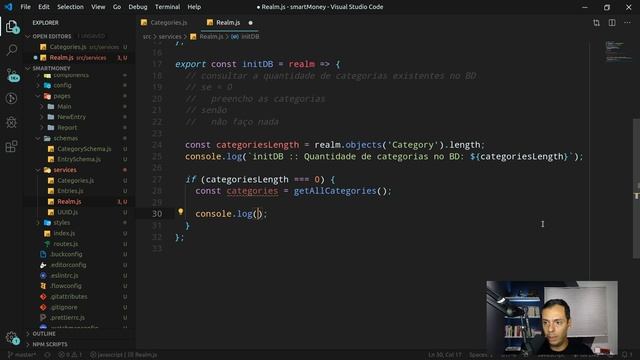Open the .eslintrc.js file
This screenshot has height=360, width=640.
64,276
